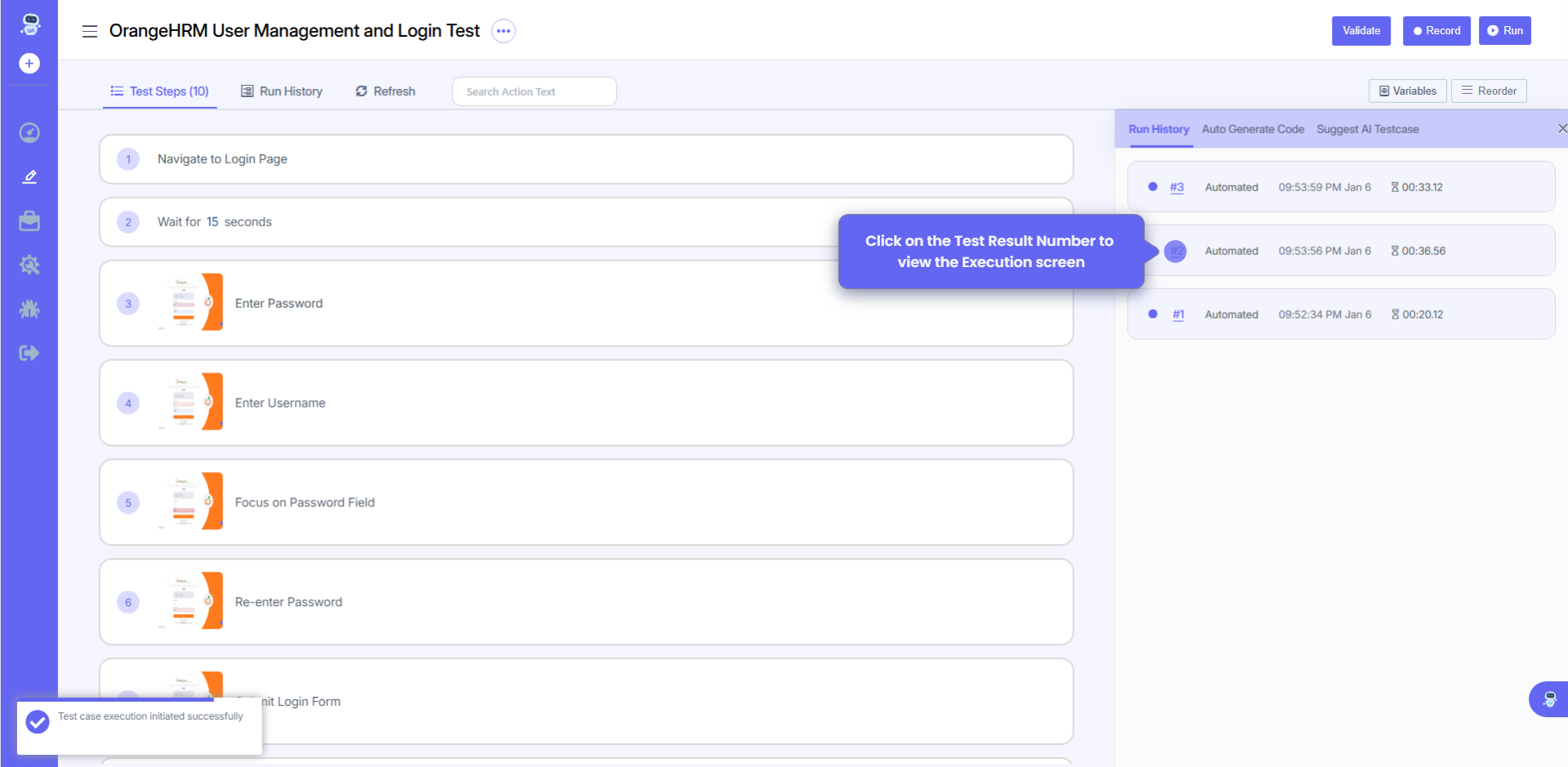Open the three-dots options next to test title
The width and height of the screenshot is (1568, 767).
[503, 31]
